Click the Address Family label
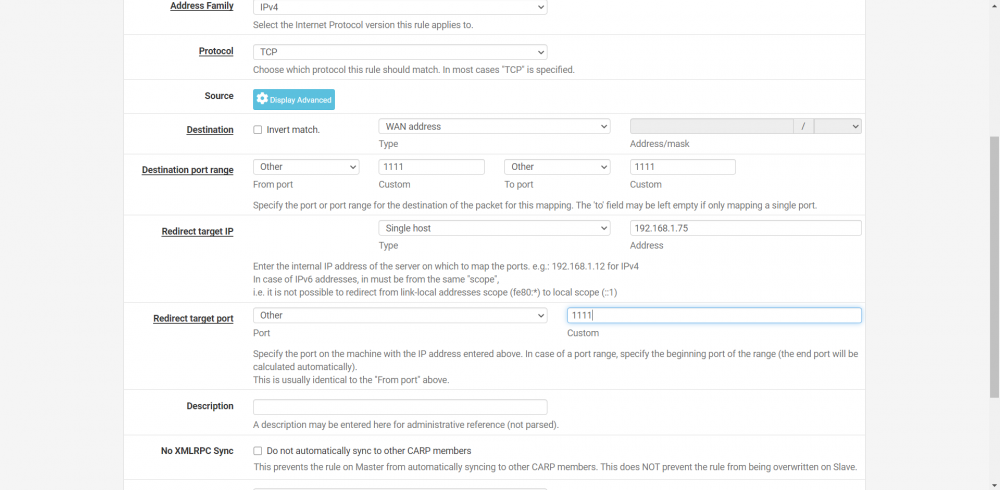Viewport: 1000px width, 490px height. pyautogui.click(x=202, y=6)
